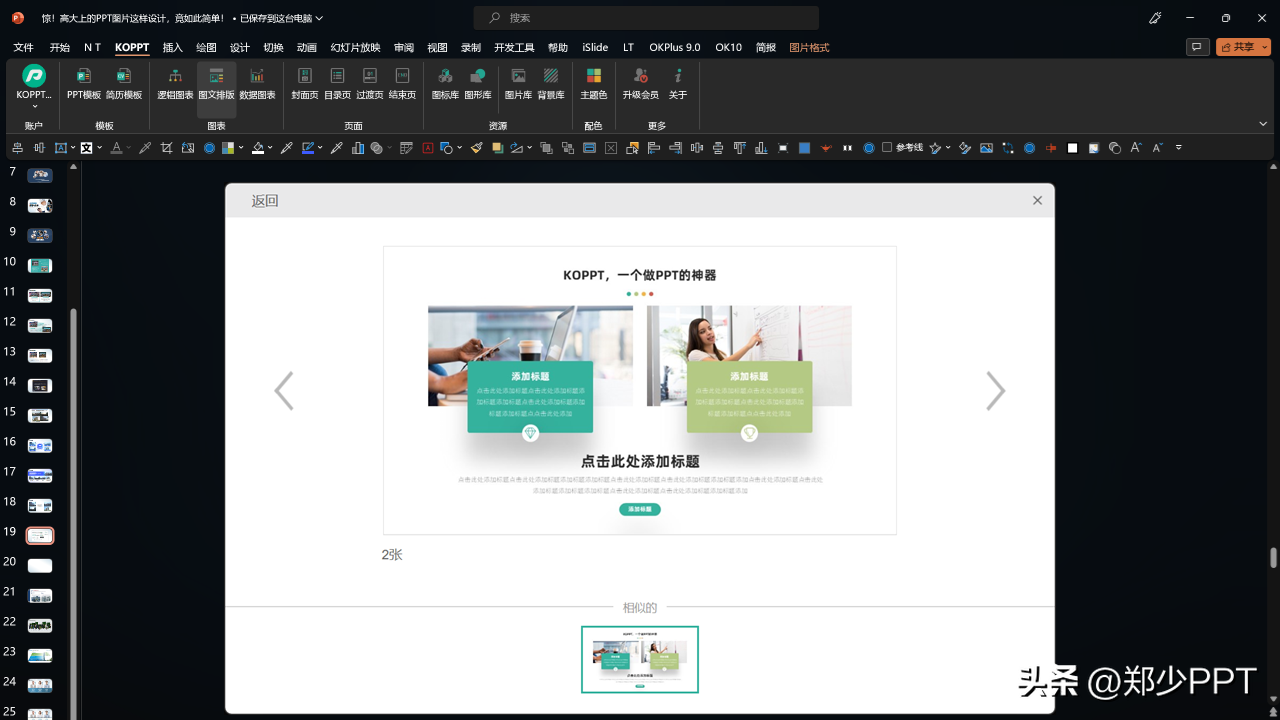The height and width of the screenshot is (720, 1280).
Task: Click the insert picture icon in quick toolbar
Action: [986, 148]
